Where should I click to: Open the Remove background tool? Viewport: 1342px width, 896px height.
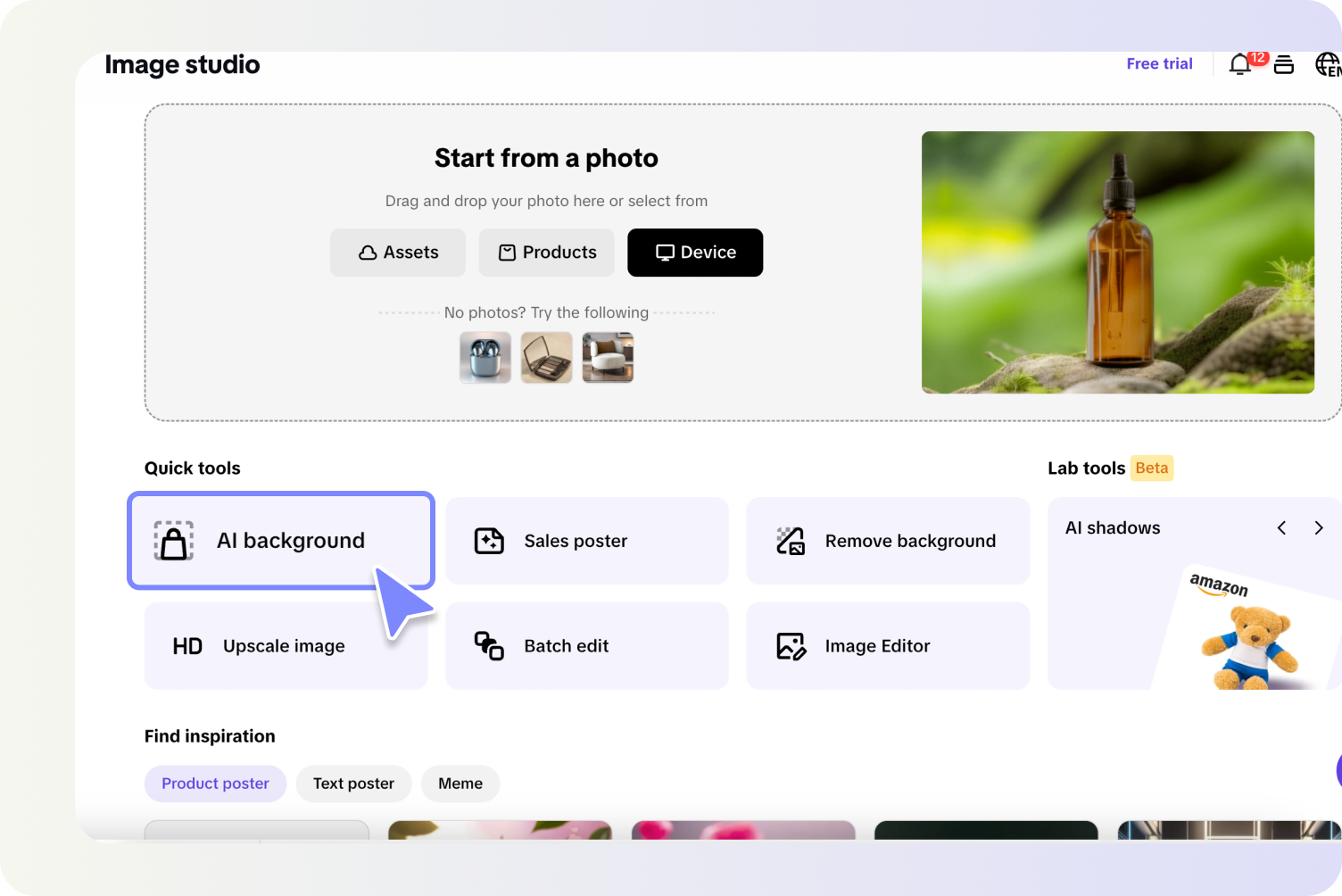click(x=887, y=540)
